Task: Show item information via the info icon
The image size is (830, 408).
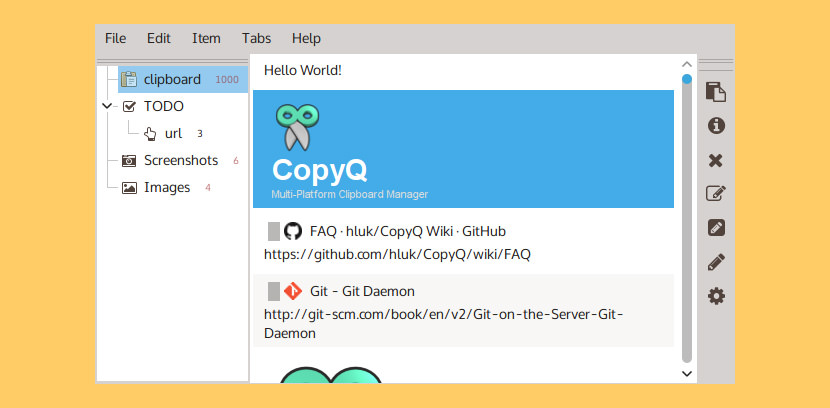Action: [x=715, y=126]
